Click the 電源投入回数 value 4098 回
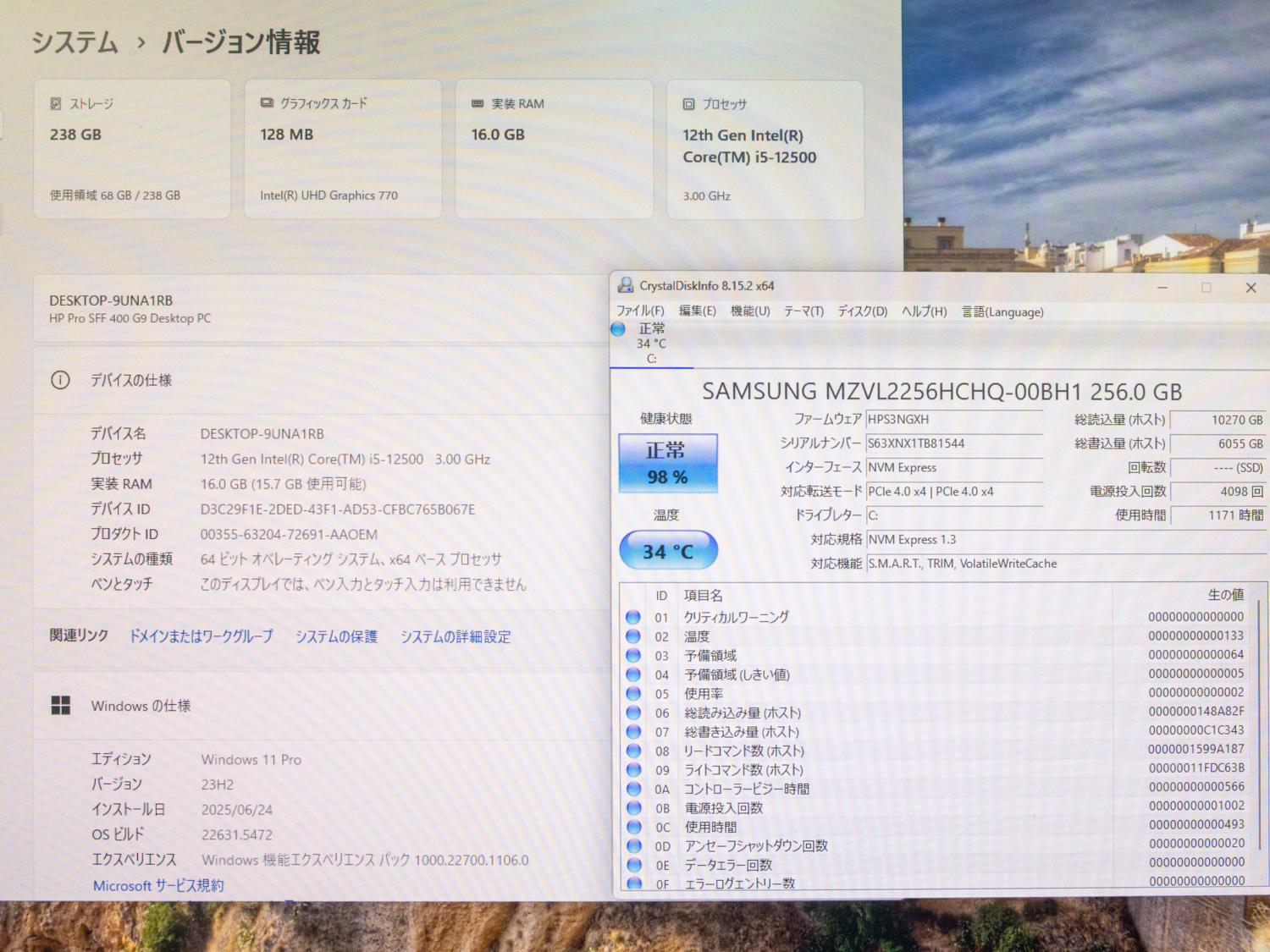Image resolution: width=1270 pixels, height=952 pixels. [1218, 492]
